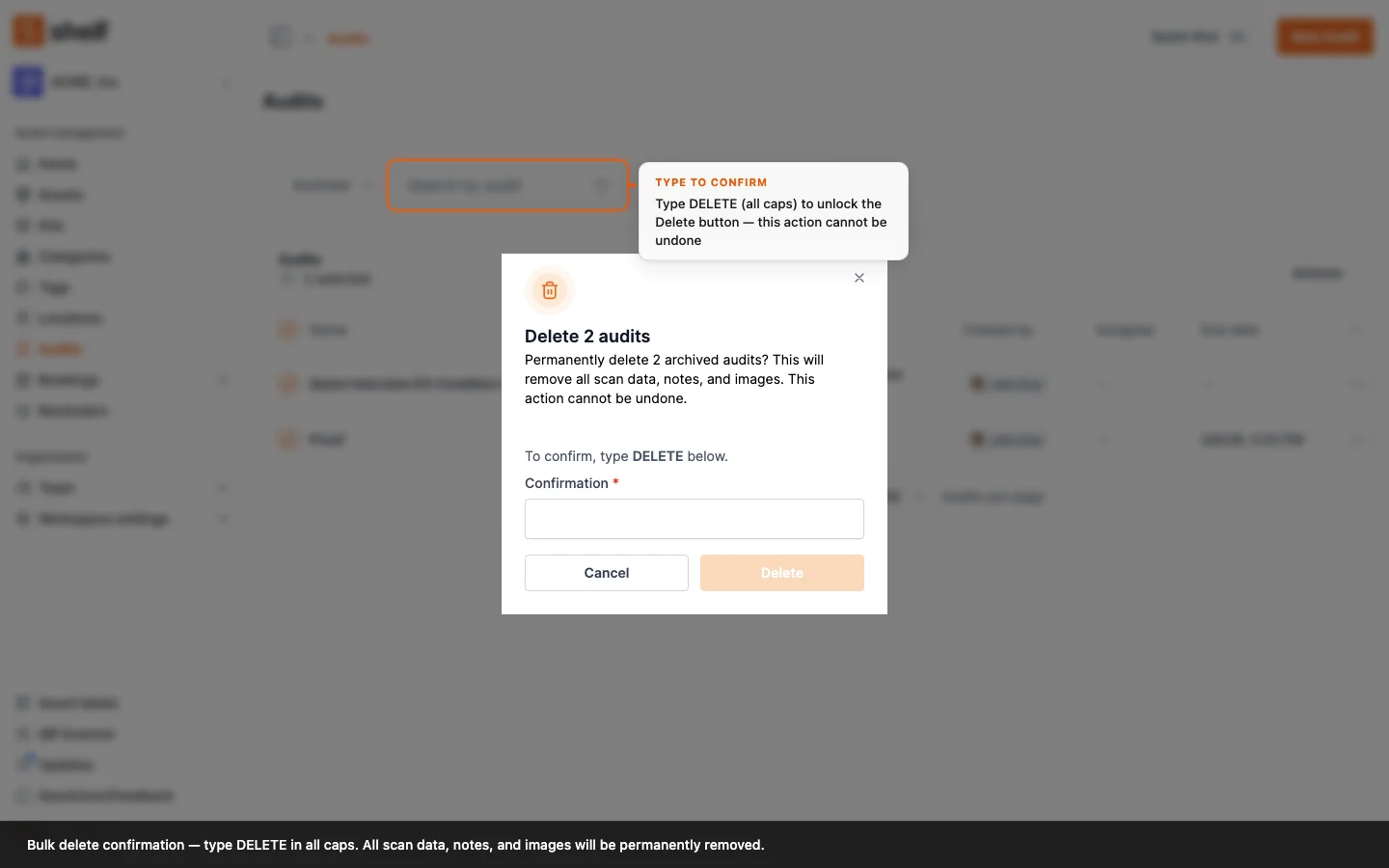Click the disabled Delete button
The image size is (1389, 868).
coord(782,573)
